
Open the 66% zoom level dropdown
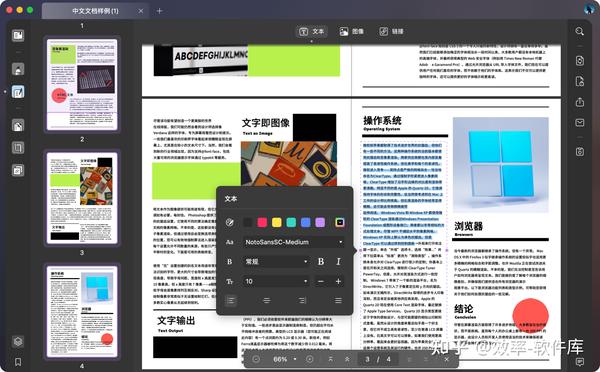tap(285, 359)
